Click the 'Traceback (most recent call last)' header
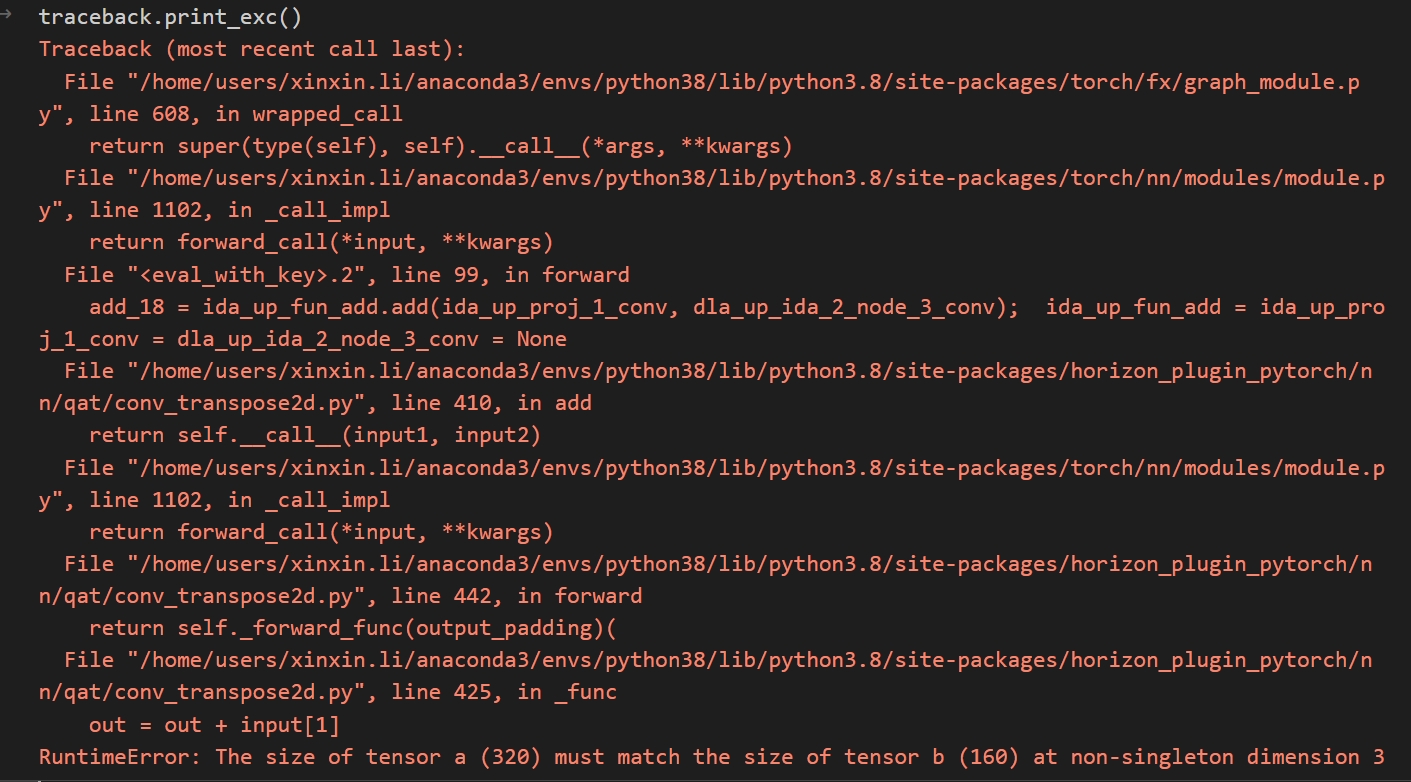The height and width of the screenshot is (782, 1411). pyautogui.click(x=252, y=49)
